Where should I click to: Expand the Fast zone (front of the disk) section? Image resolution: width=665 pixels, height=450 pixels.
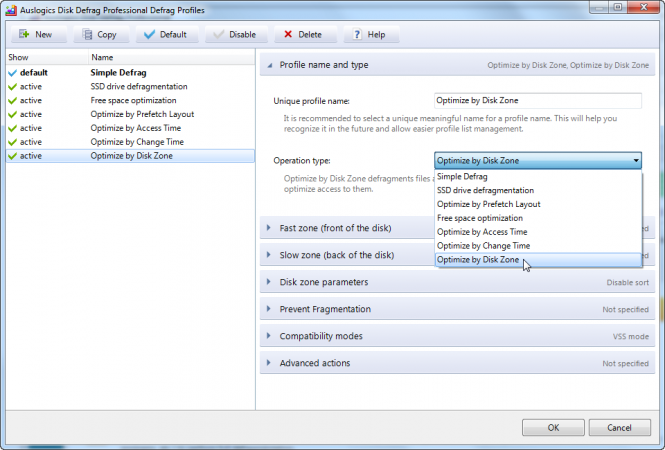[269, 228]
